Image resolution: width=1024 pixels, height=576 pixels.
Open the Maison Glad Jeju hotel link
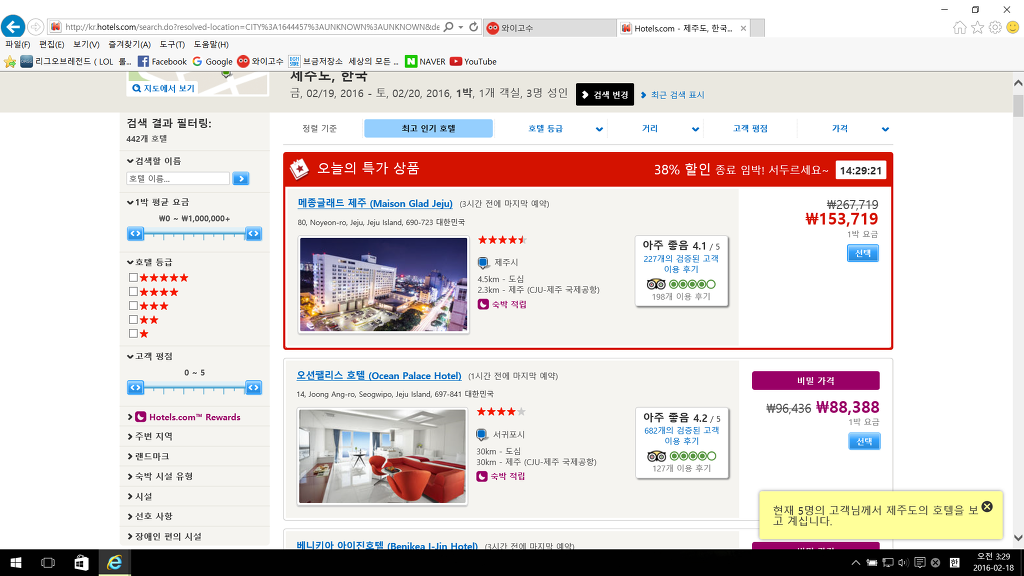[x=375, y=203]
